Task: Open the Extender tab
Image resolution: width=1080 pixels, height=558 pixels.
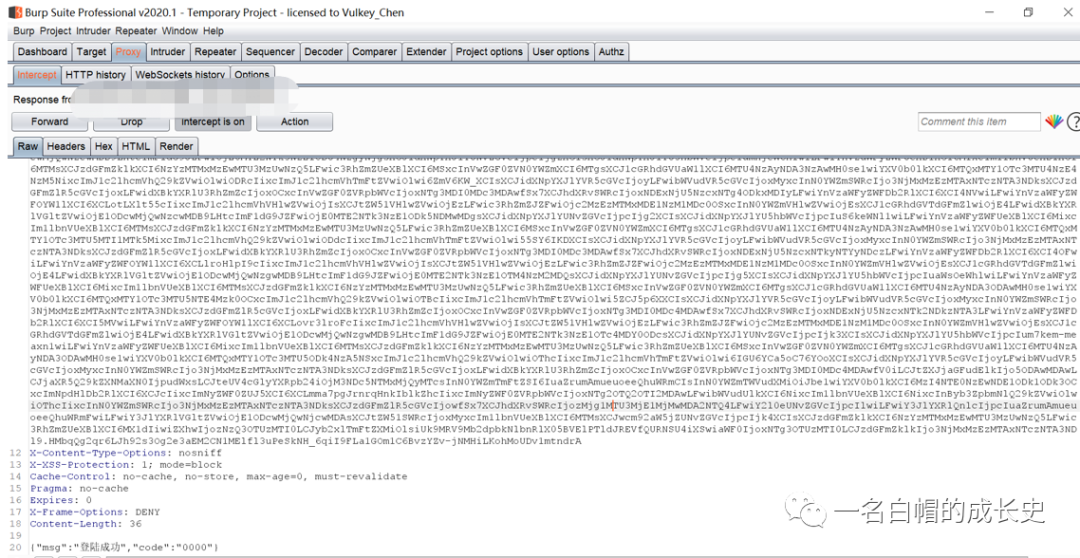Action: 426,52
